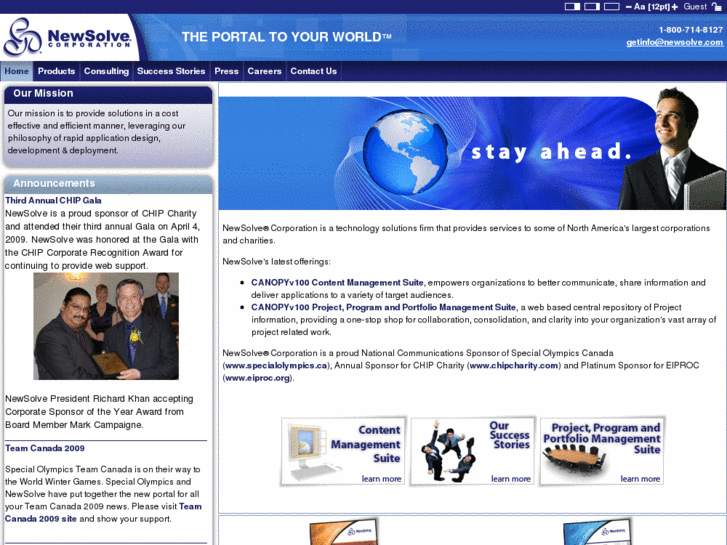Click the blue brochure thumbnail at bottom

(x=597, y=532)
